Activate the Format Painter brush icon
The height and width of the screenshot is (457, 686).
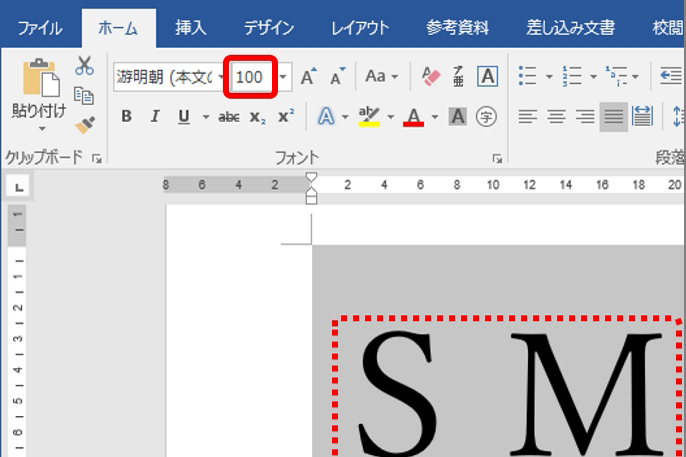[84, 125]
